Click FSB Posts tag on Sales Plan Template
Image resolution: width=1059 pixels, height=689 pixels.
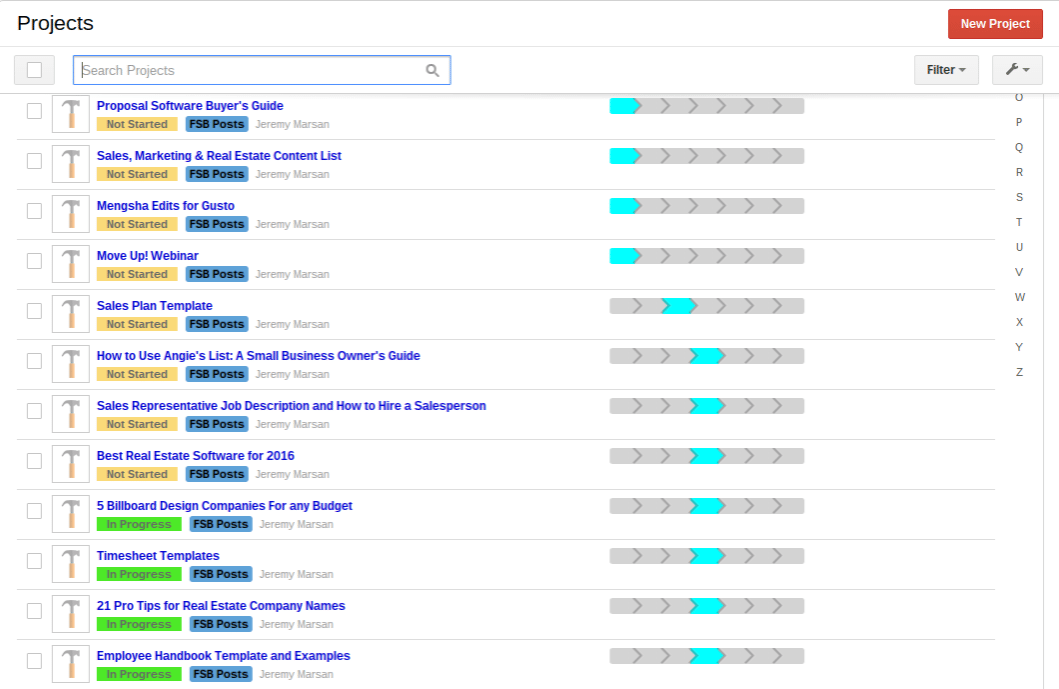click(217, 324)
